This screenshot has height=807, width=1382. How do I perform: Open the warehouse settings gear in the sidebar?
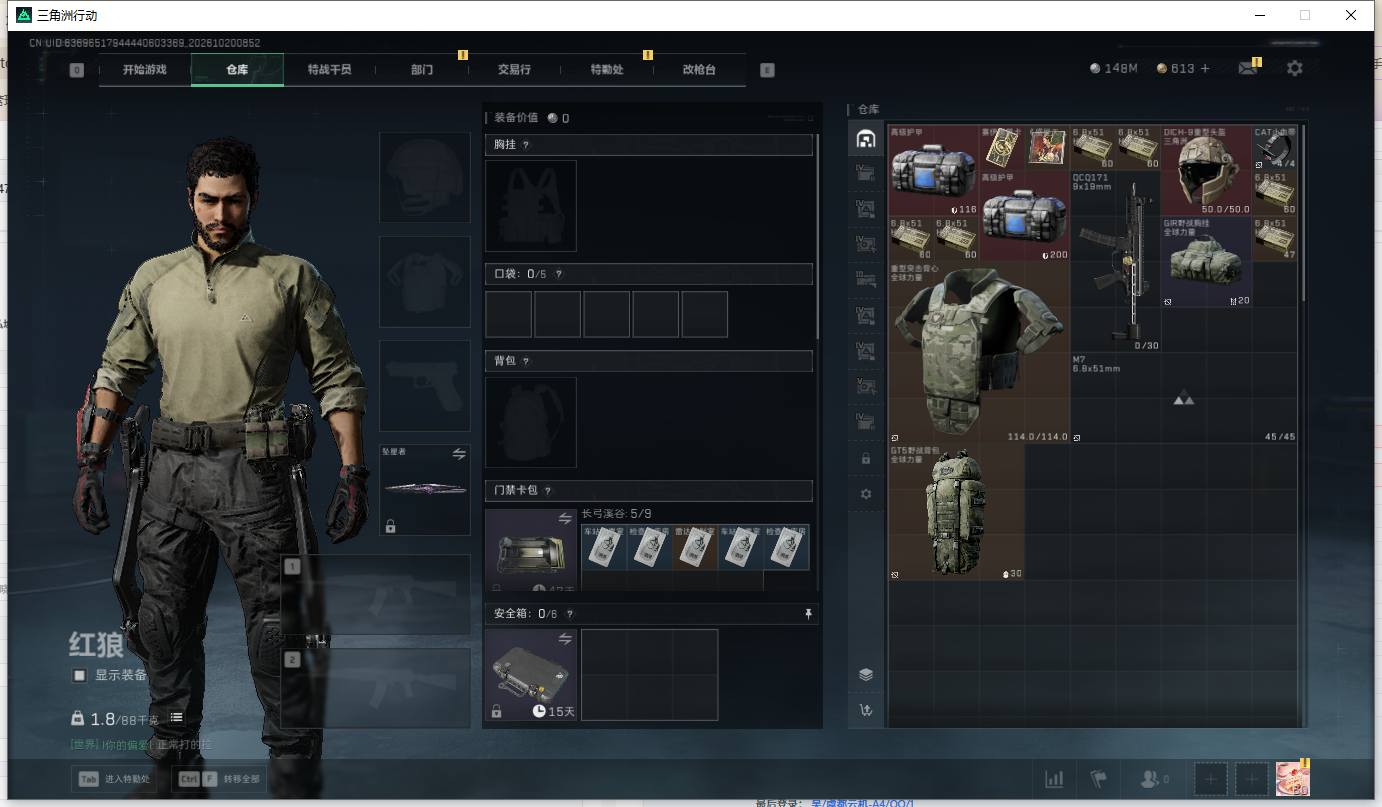point(866,494)
